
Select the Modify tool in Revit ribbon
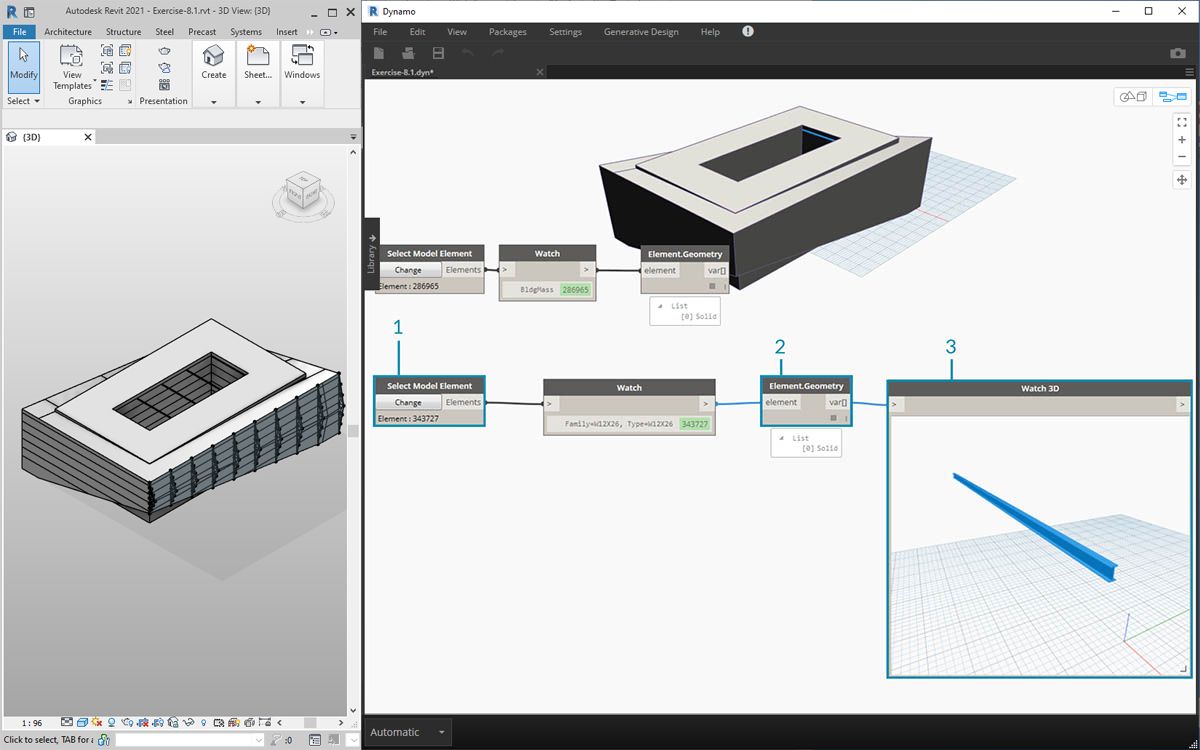(23, 65)
